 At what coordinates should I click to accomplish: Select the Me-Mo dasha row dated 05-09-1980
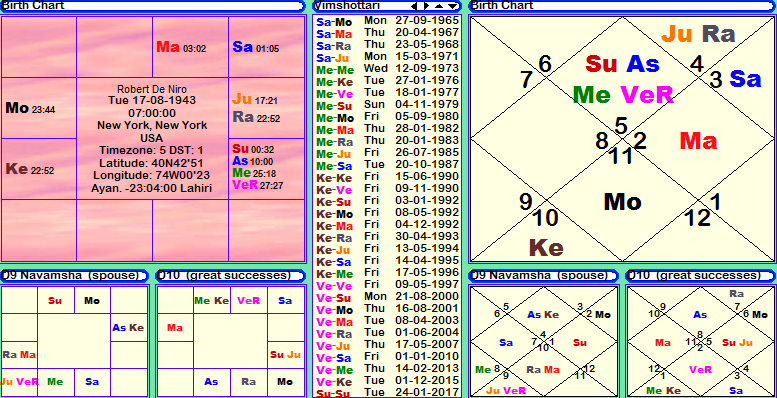click(x=387, y=117)
